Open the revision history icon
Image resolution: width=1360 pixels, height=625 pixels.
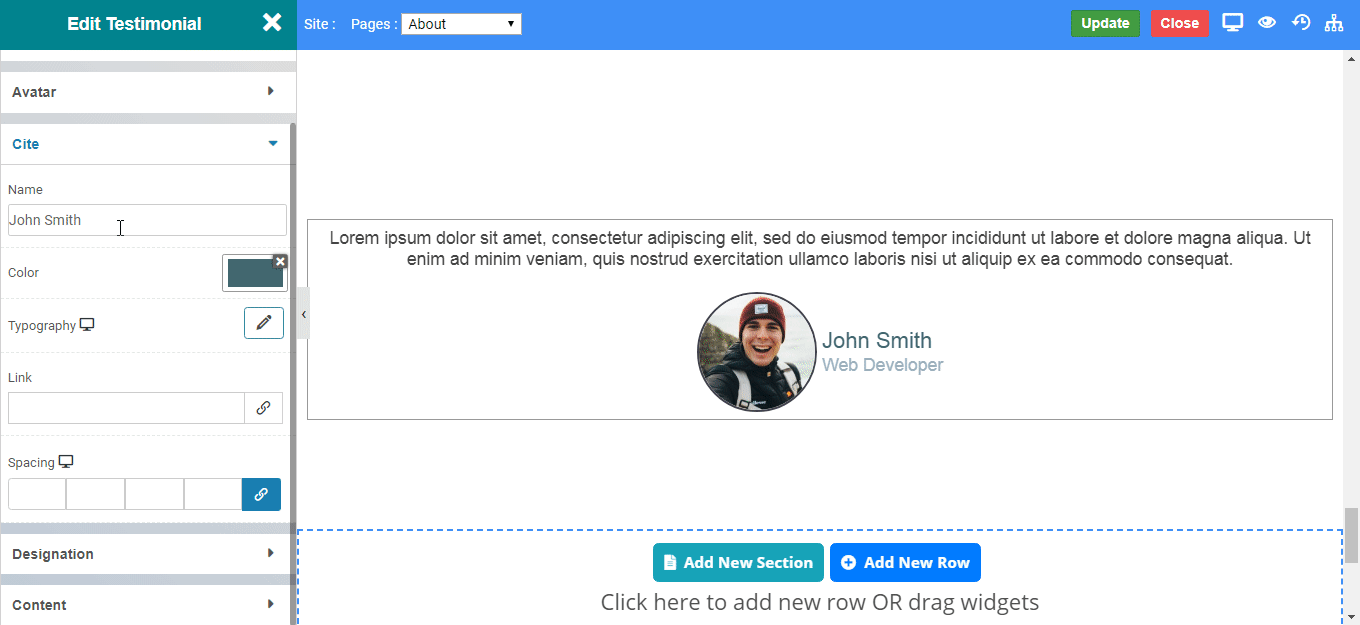coord(1301,23)
